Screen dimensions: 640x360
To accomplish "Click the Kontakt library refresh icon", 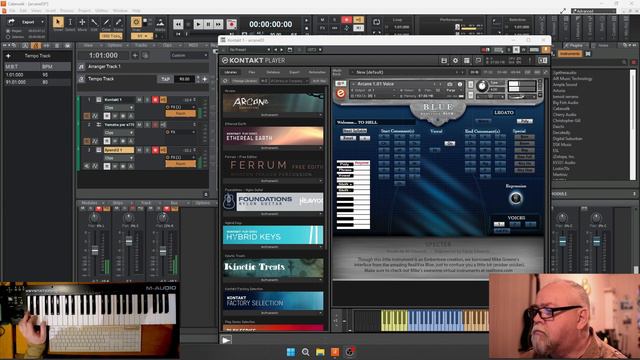I will point(225,81).
